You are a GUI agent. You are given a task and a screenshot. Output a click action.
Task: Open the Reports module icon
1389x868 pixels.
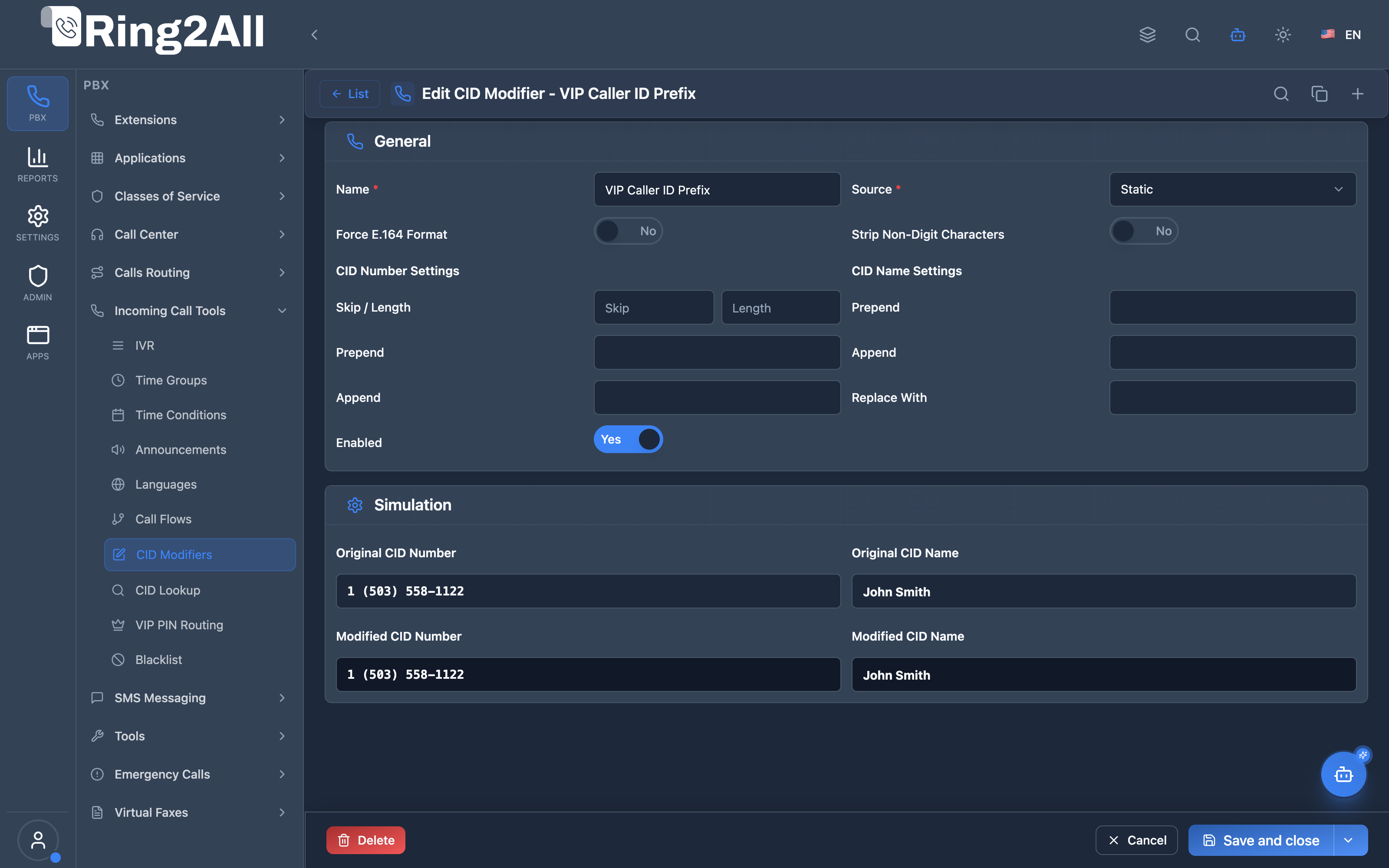pyautogui.click(x=38, y=165)
